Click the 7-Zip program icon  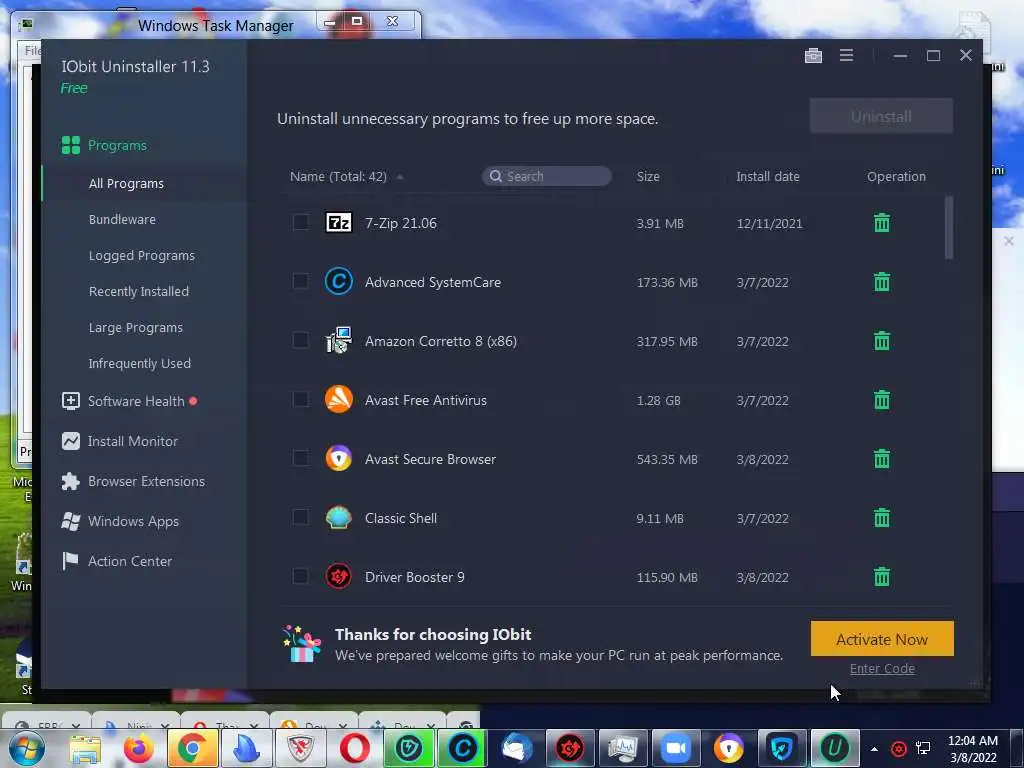coord(338,223)
